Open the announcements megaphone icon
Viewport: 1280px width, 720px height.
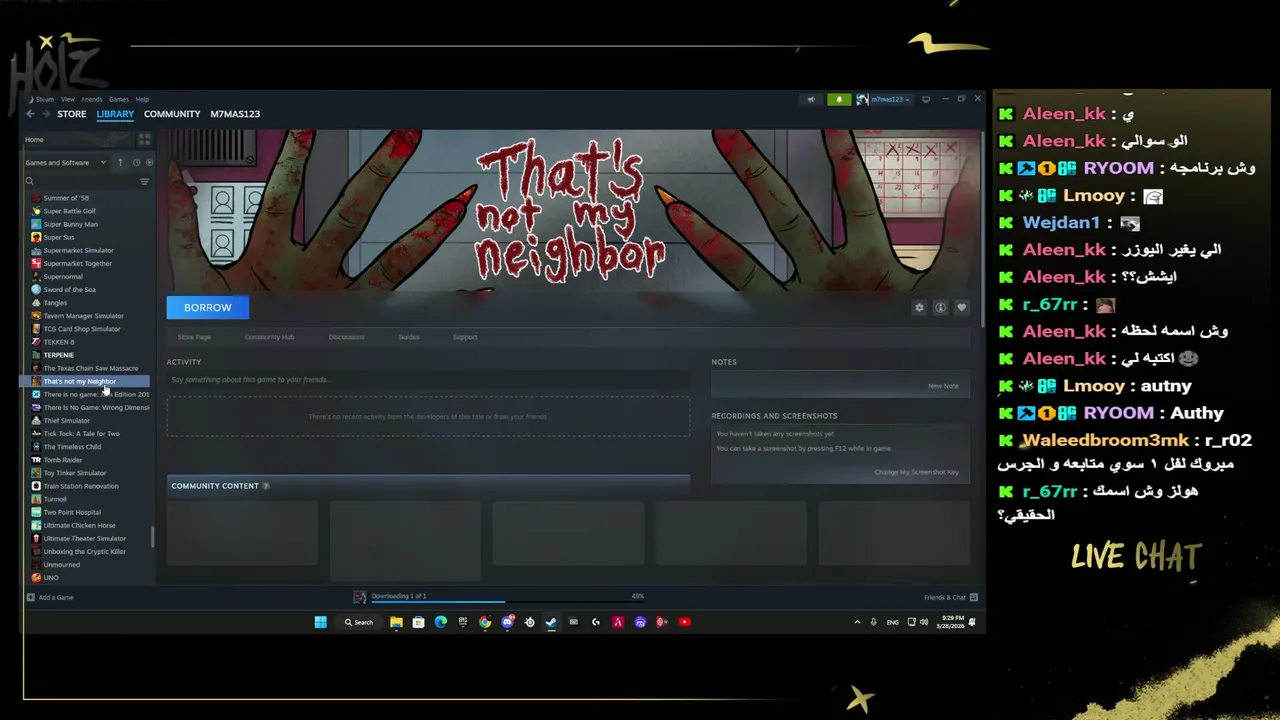[x=811, y=99]
